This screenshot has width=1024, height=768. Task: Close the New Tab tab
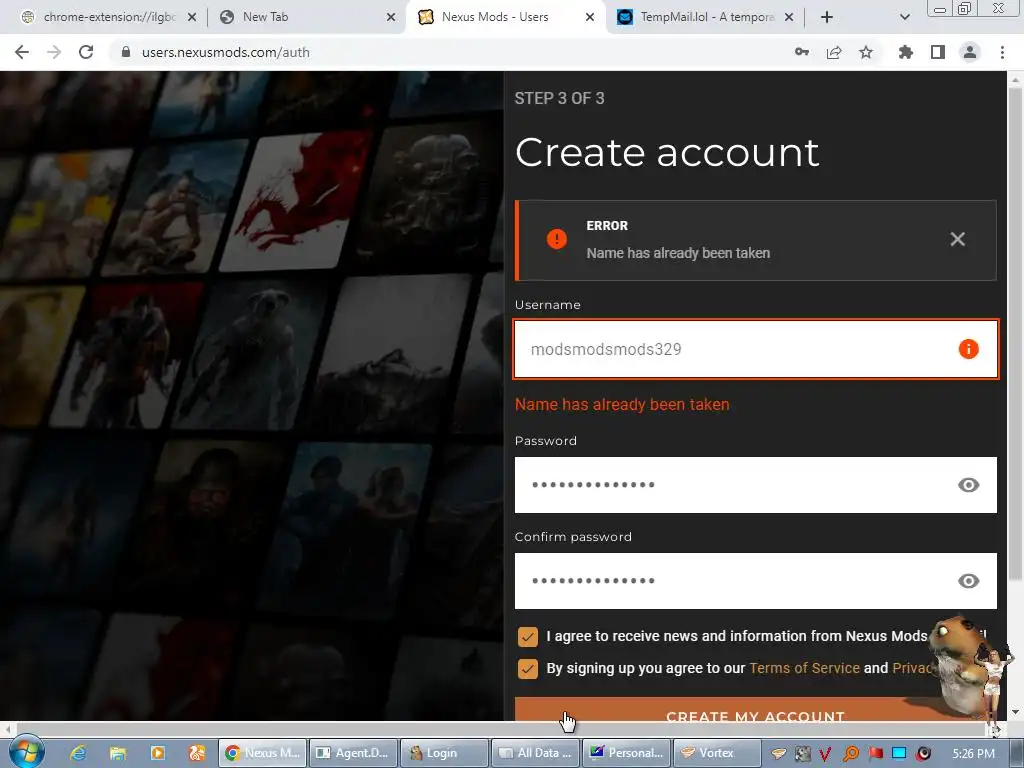[x=391, y=17]
